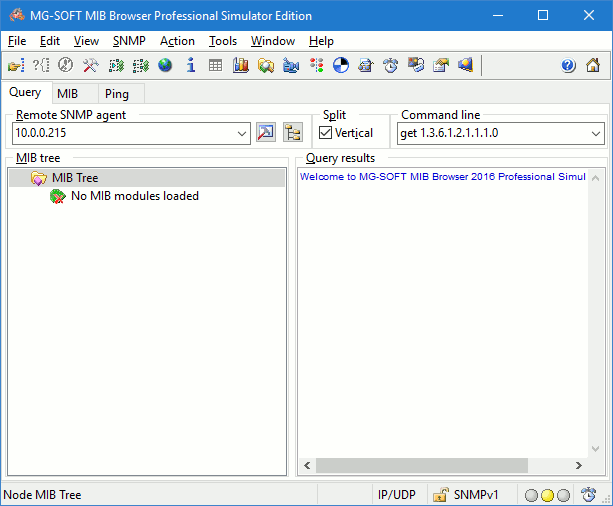Image resolution: width=613 pixels, height=506 pixels.
Task: Select the MIB Tree root node
Action: coord(74,178)
